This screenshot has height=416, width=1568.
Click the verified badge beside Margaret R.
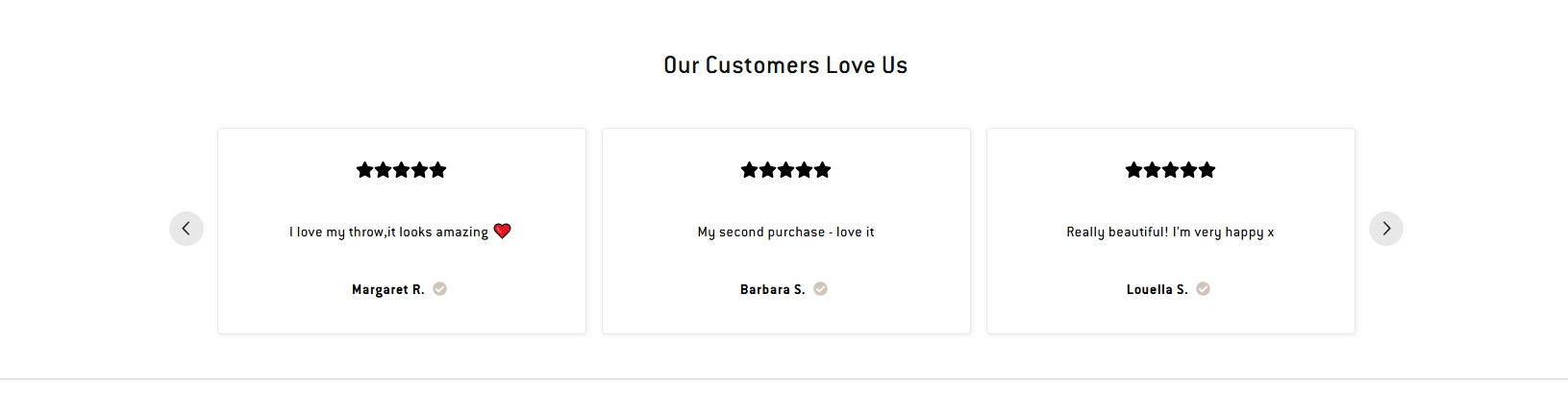[x=439, y=289]
